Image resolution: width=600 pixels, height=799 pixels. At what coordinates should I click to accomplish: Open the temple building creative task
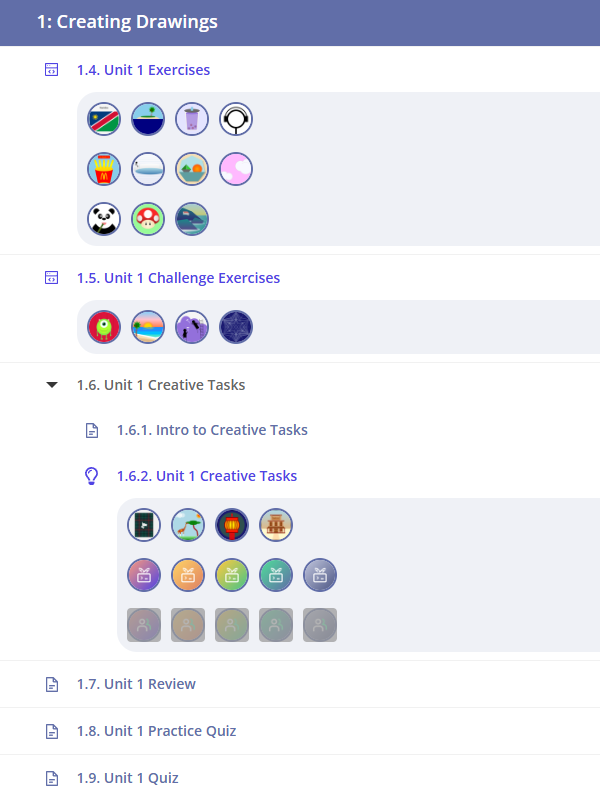tap(276, 525)
